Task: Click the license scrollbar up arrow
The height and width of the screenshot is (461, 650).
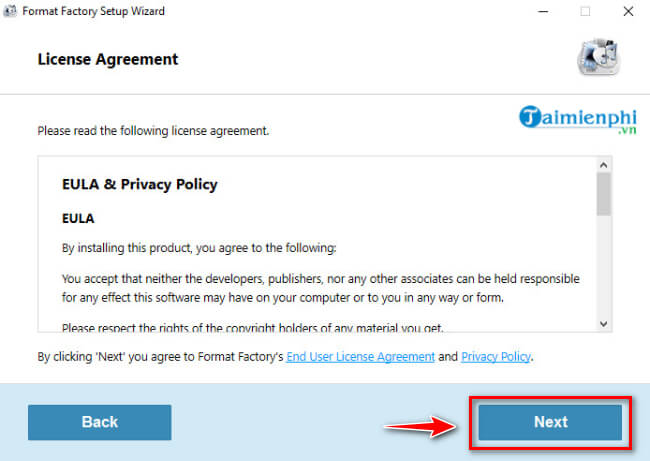Action: pyautogui.click(x=603, y=163)
